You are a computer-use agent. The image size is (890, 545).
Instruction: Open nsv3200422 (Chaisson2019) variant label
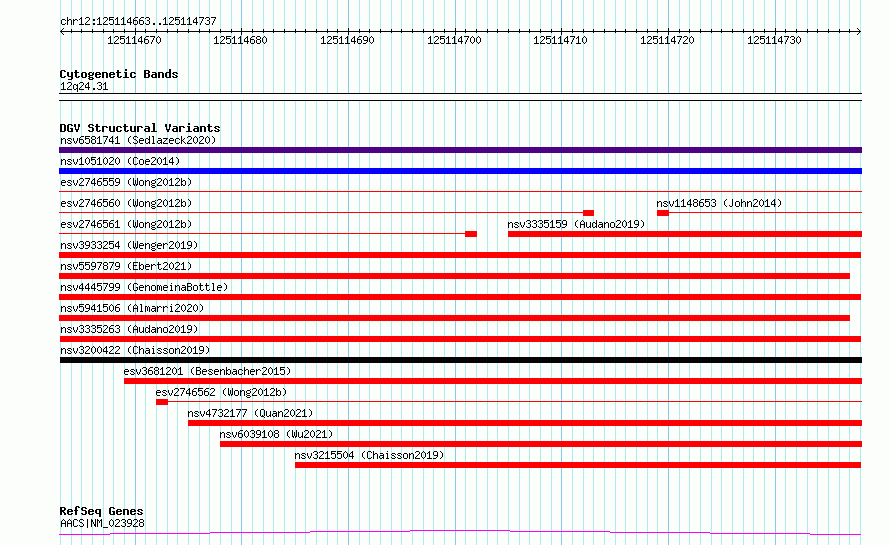point(135,350)
